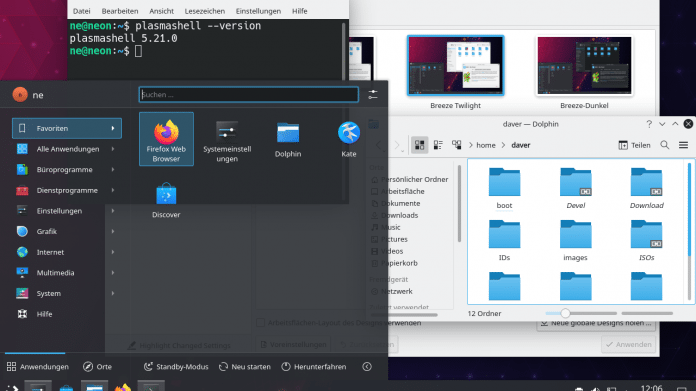Open the IDs folder

504,240
